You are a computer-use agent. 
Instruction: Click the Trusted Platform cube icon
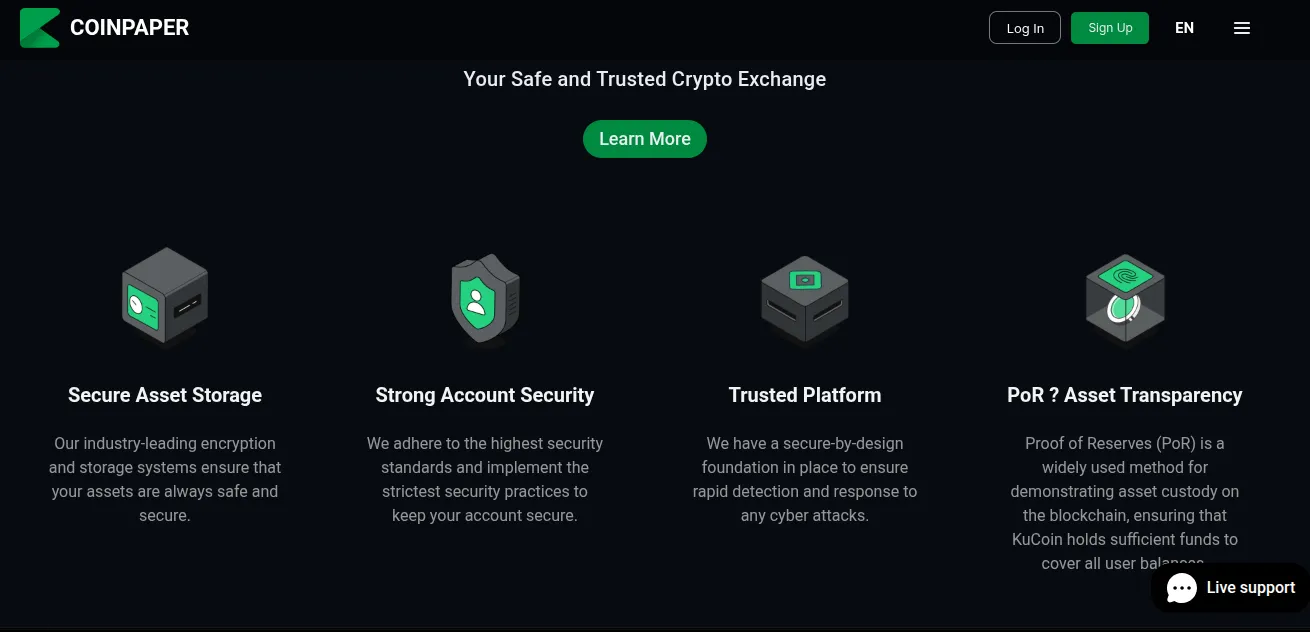click(805, 300)
